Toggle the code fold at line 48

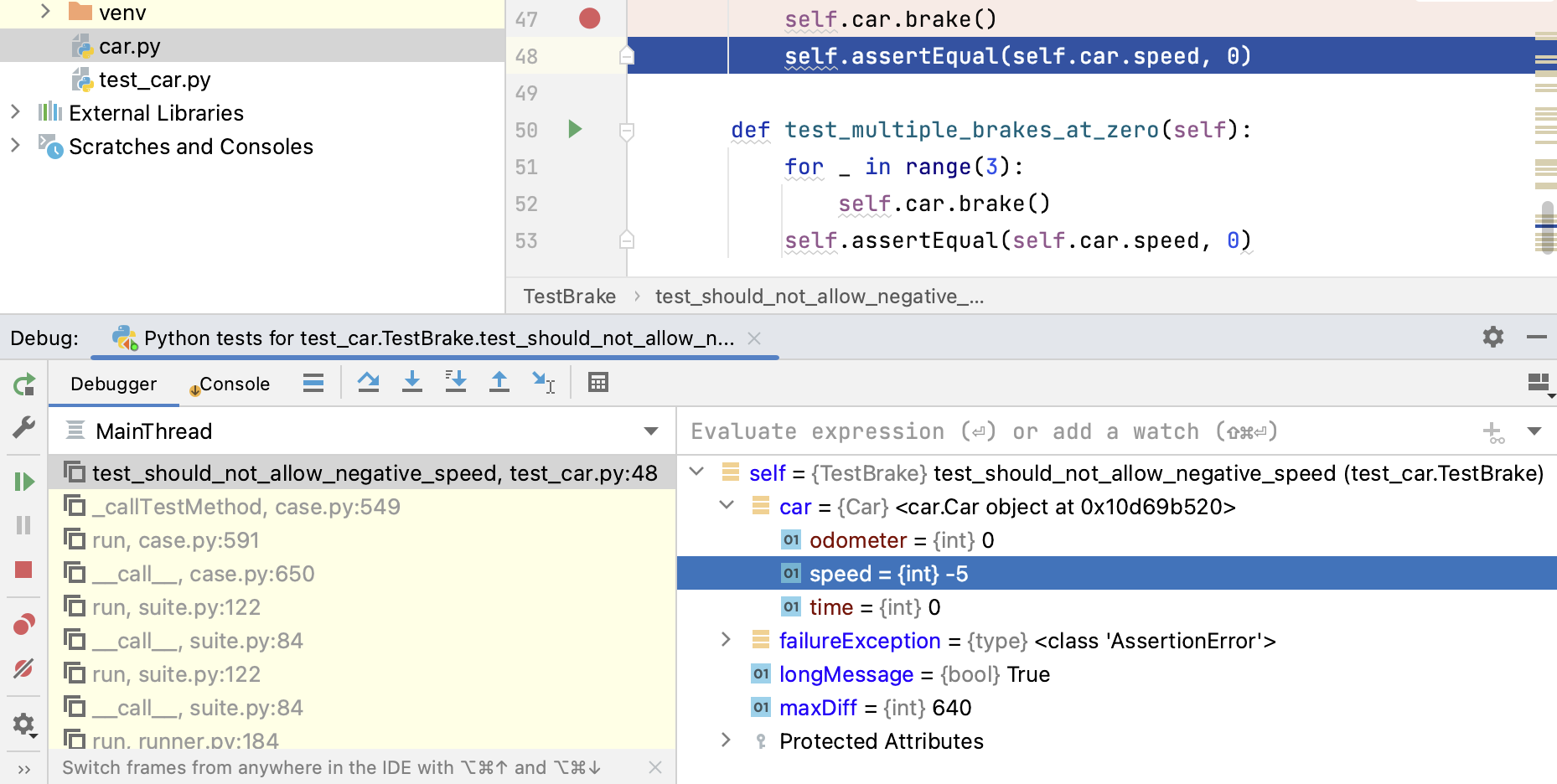tap(626, 57)
